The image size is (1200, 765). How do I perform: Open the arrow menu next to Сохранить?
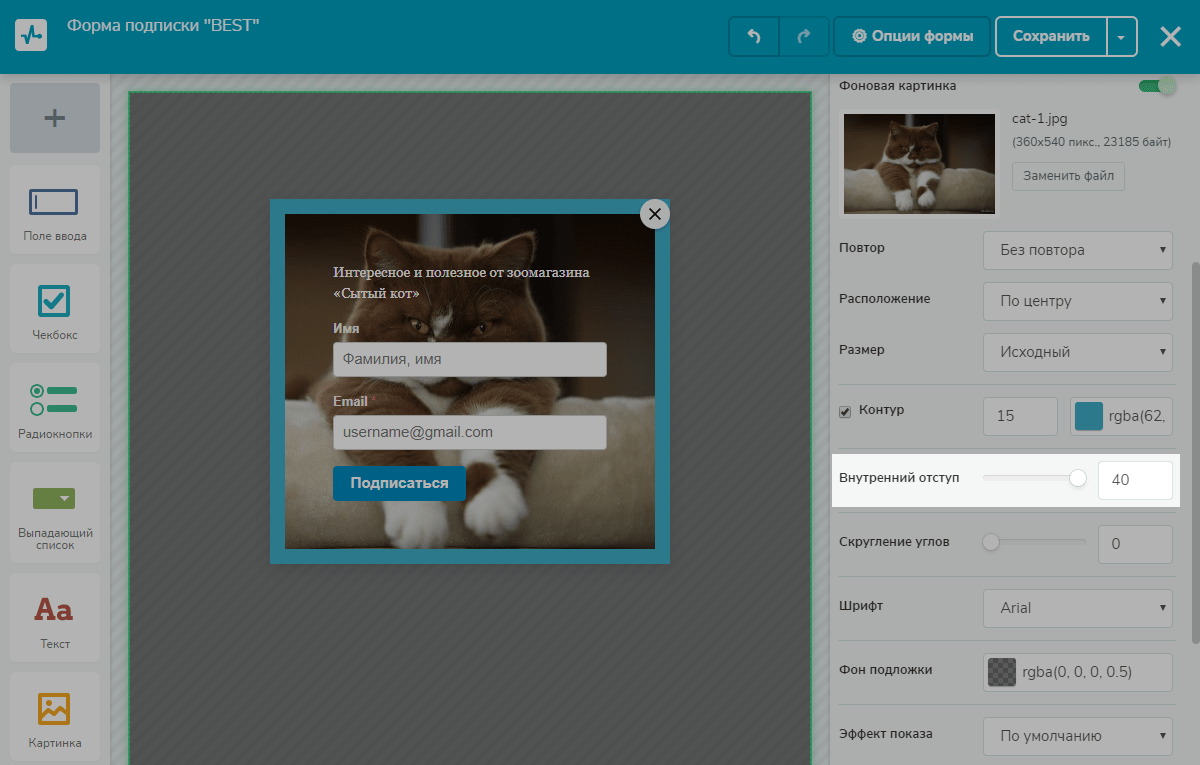pyautogui.click(x=1121, y=37)
